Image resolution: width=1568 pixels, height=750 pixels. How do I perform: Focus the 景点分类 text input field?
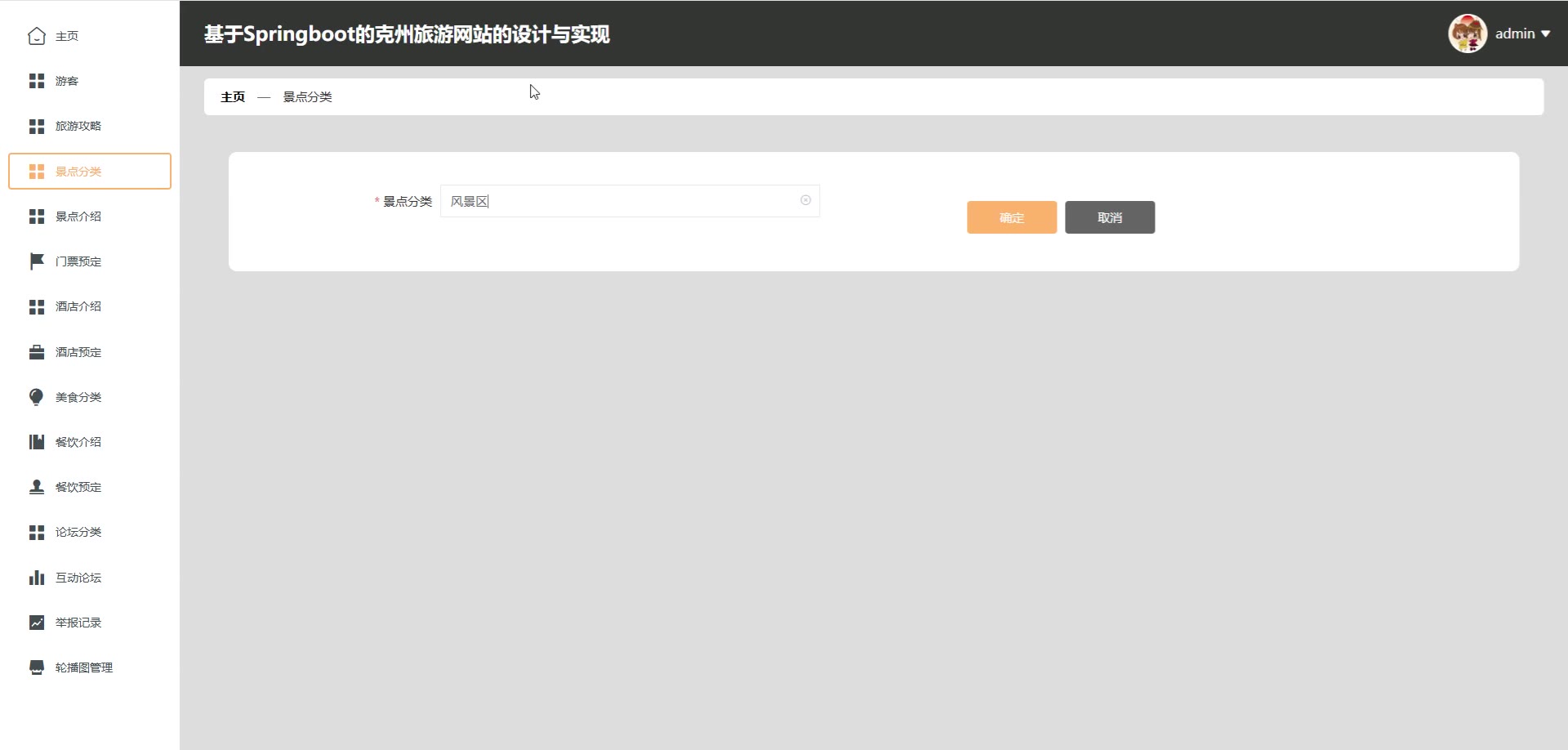coord(630,201)
